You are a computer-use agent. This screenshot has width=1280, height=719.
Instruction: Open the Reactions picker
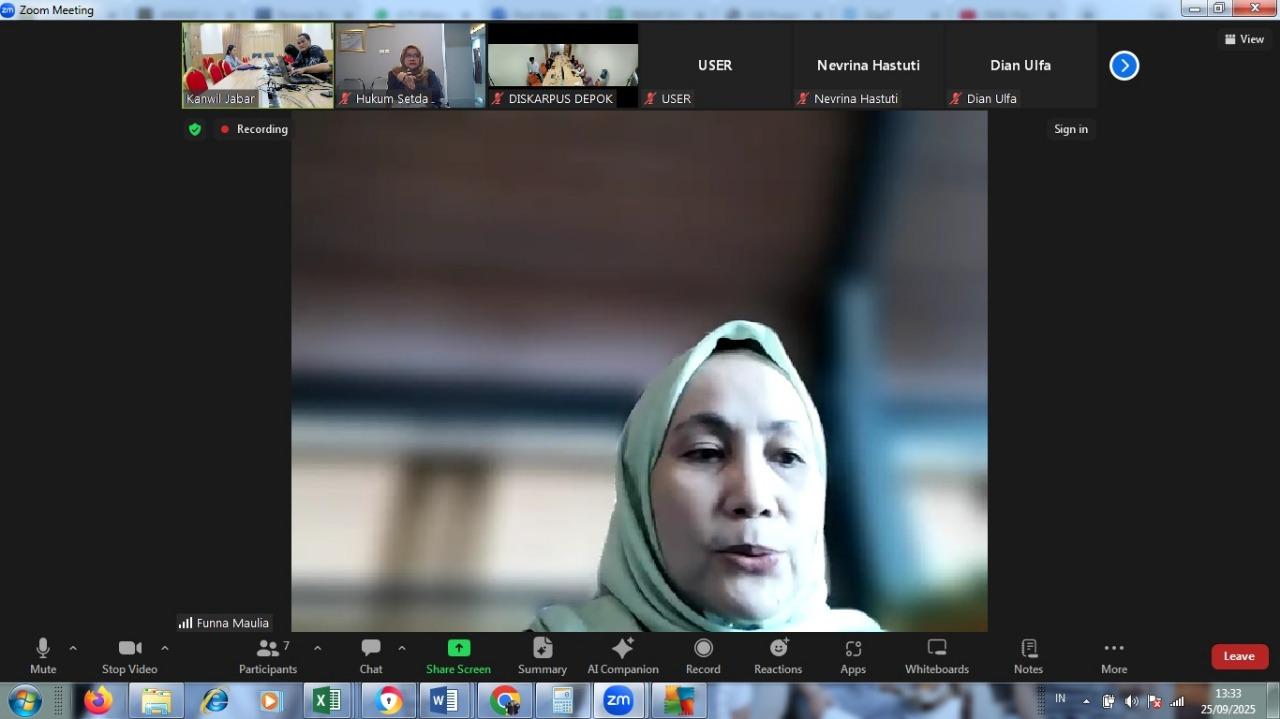click(778, 656)
